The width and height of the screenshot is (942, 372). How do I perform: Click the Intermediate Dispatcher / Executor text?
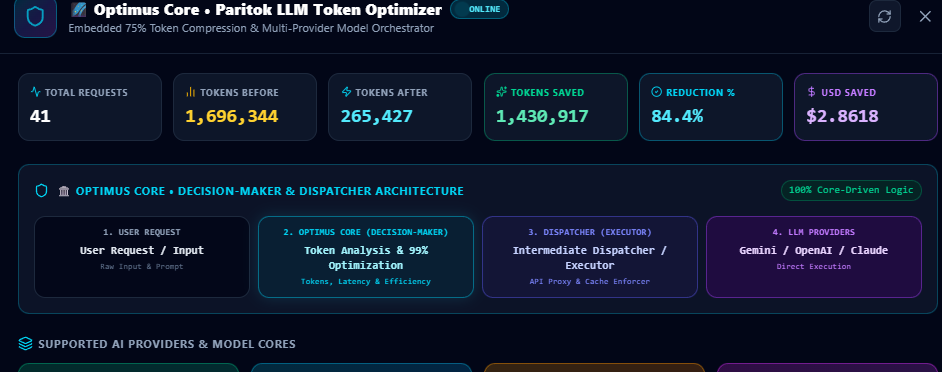pos(590,258)
